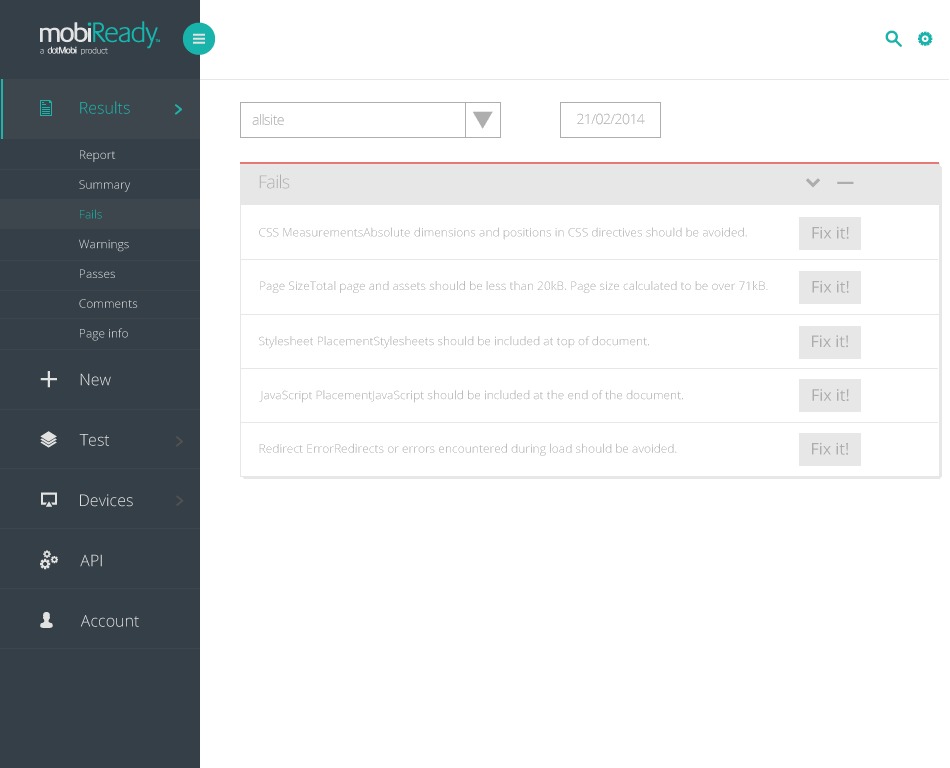Open the API gears icon
Screen dimensions: 950x768
[x=48, y=560]
